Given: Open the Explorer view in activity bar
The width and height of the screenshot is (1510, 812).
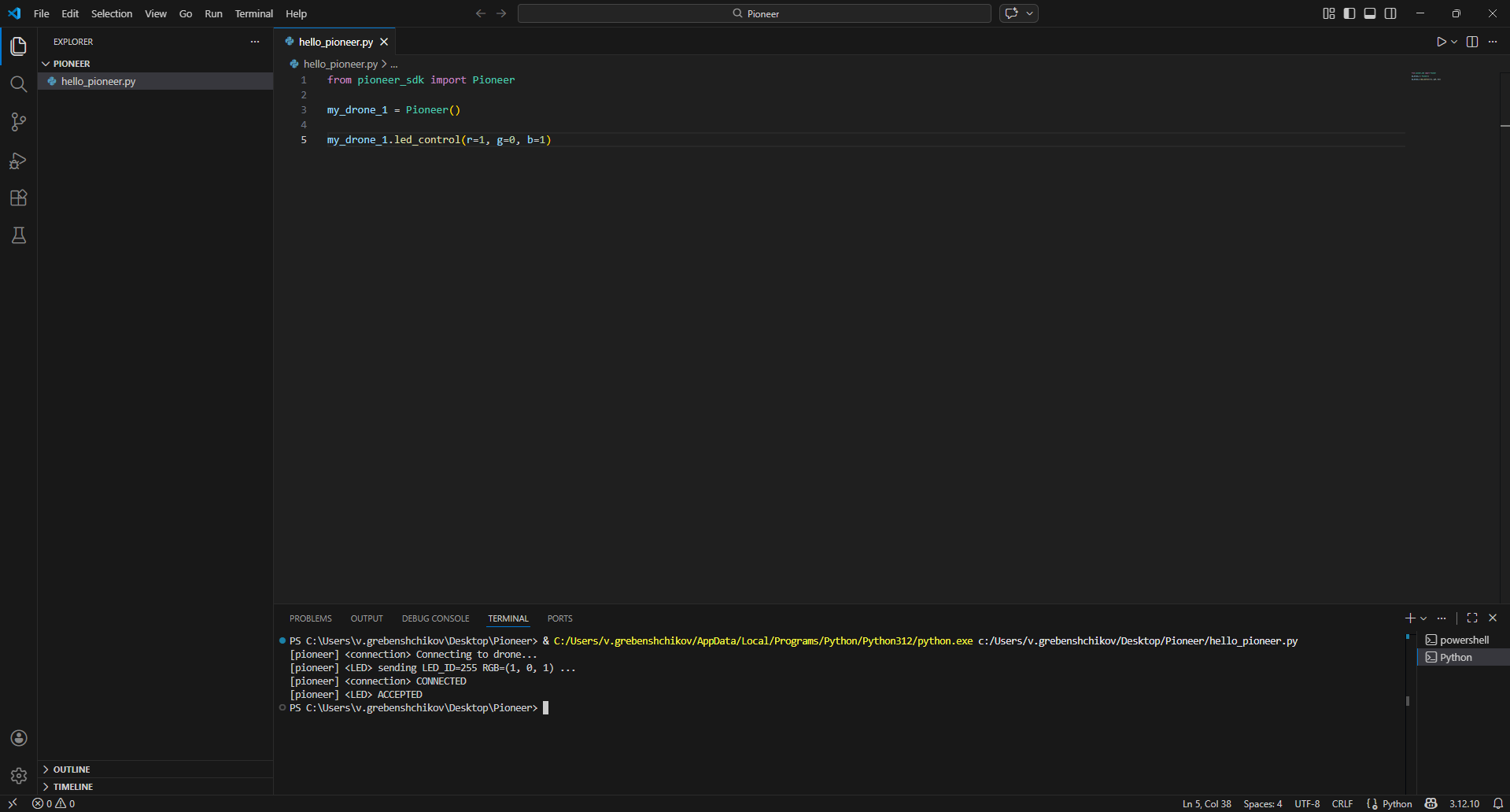Looking at the screenshot, I should 18,46.
